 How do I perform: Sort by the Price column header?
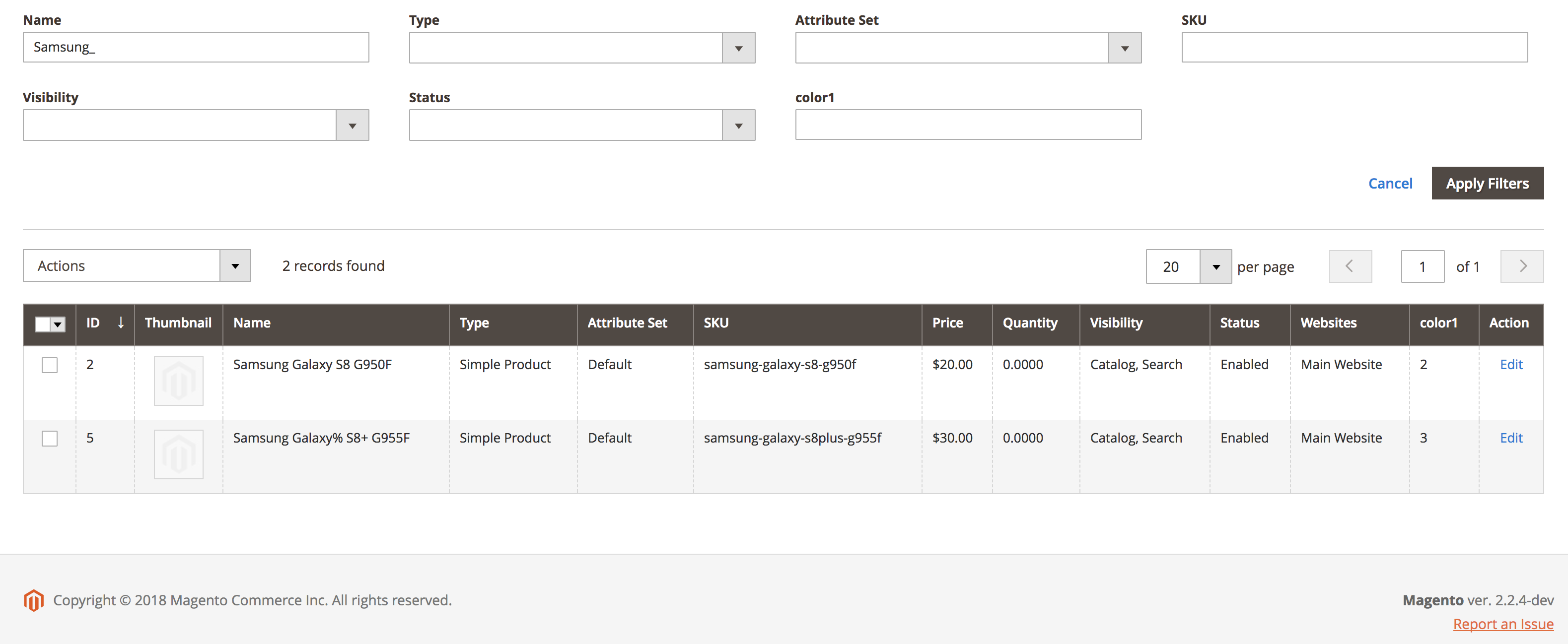pos(947,323)
